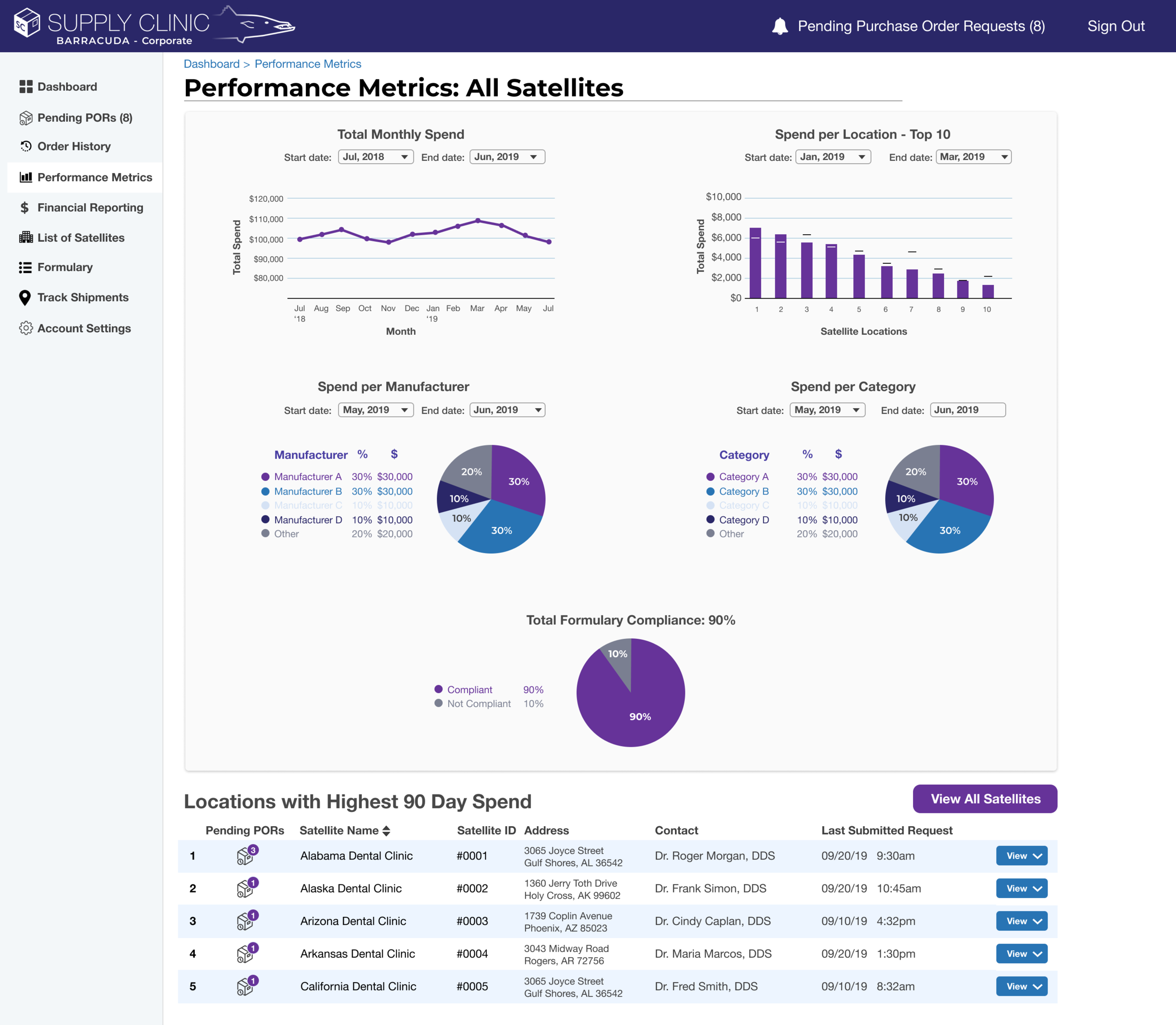1176x1025 pixels.
Task: Click the barracuda fish logo graphic
Action: point(254,25)
